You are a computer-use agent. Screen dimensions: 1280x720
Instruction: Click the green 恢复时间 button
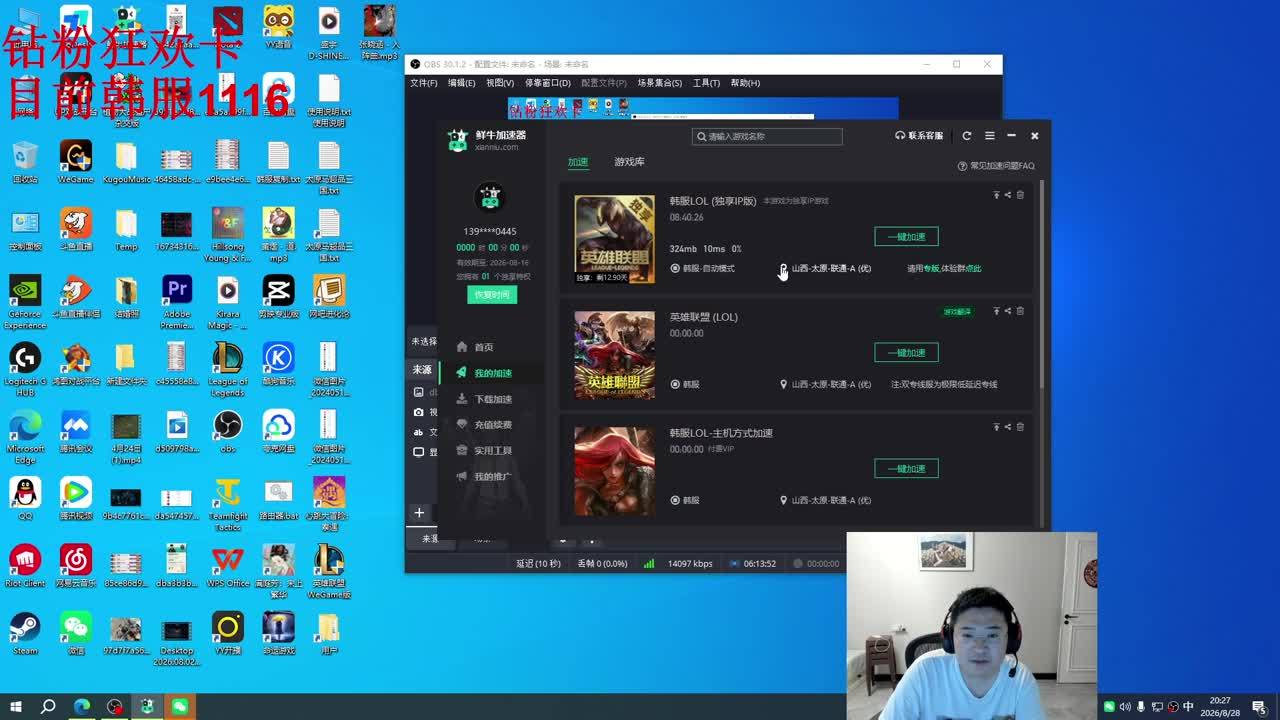coord(492,295)
